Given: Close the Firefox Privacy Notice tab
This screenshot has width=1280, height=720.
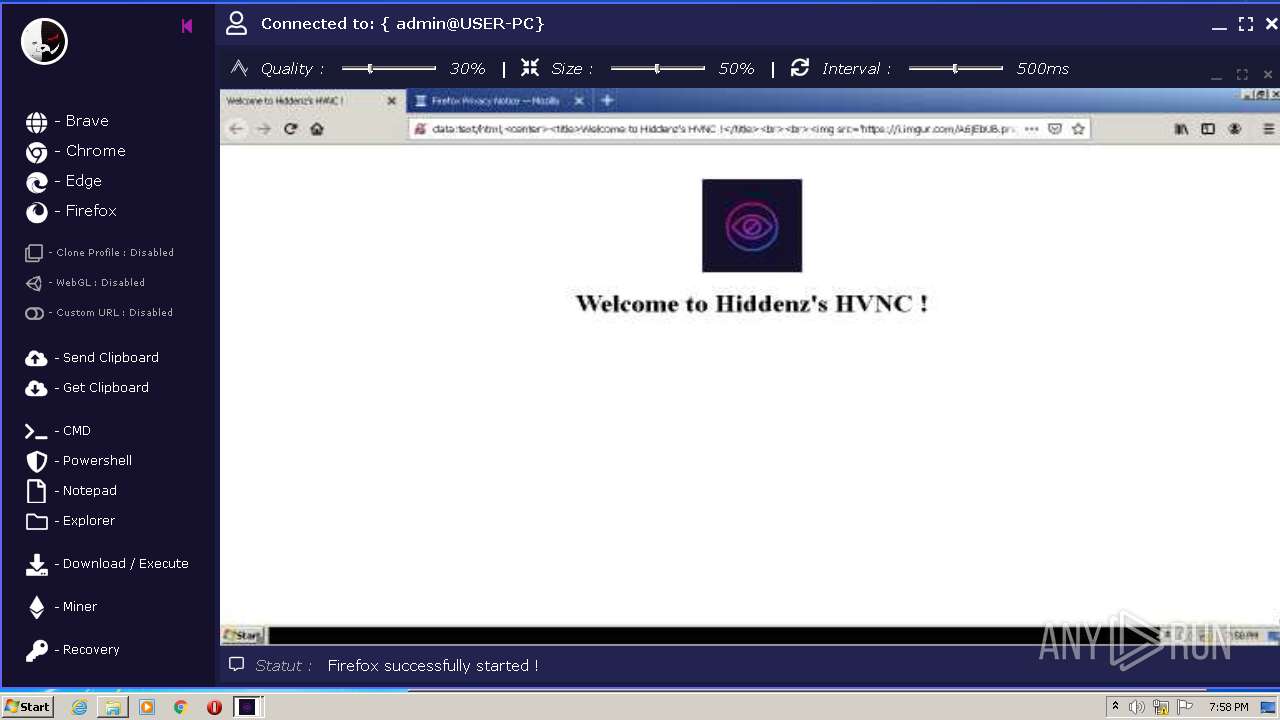Looking at the screenshot, I should pyautogui.click(x=579, y=101).
